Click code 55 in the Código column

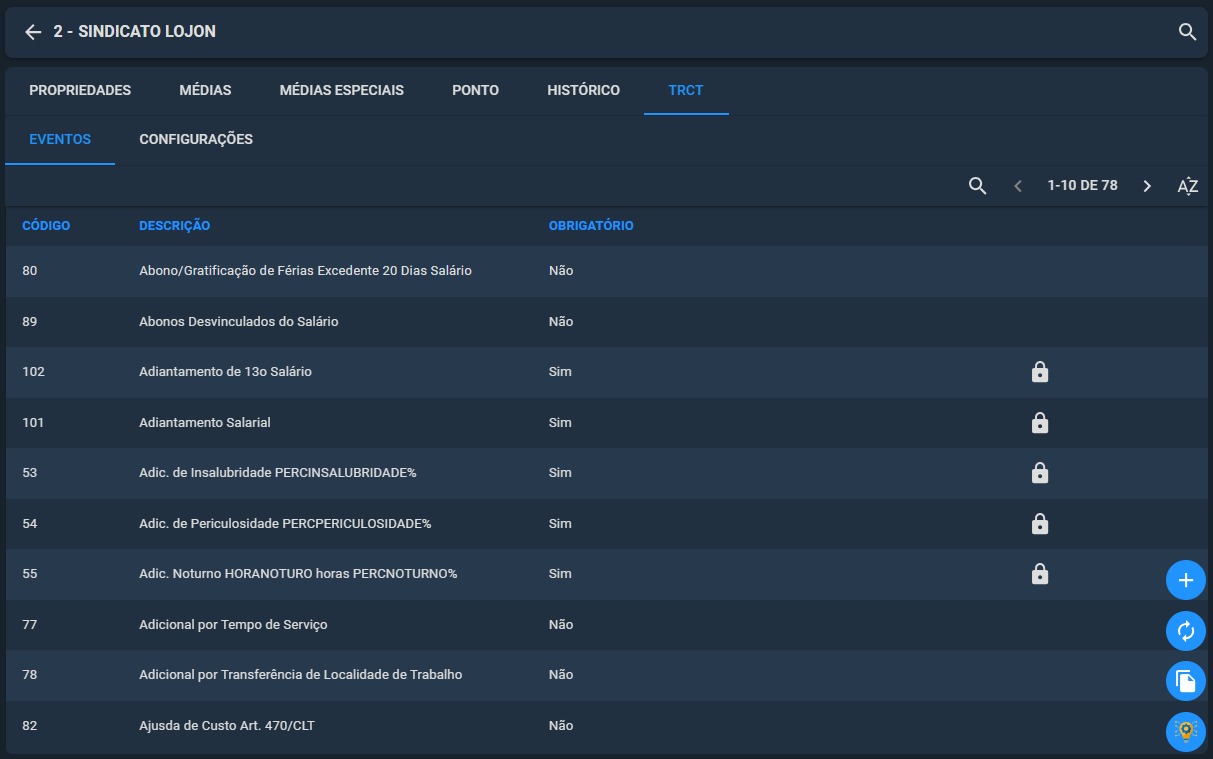(x=30, y=574)
